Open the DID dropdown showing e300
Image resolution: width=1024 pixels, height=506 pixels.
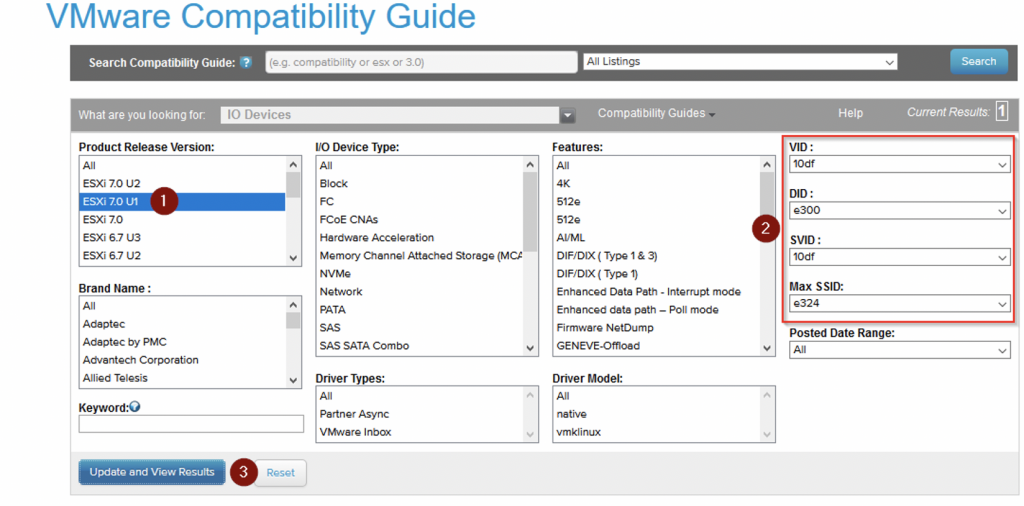click(x=900, y=211)
